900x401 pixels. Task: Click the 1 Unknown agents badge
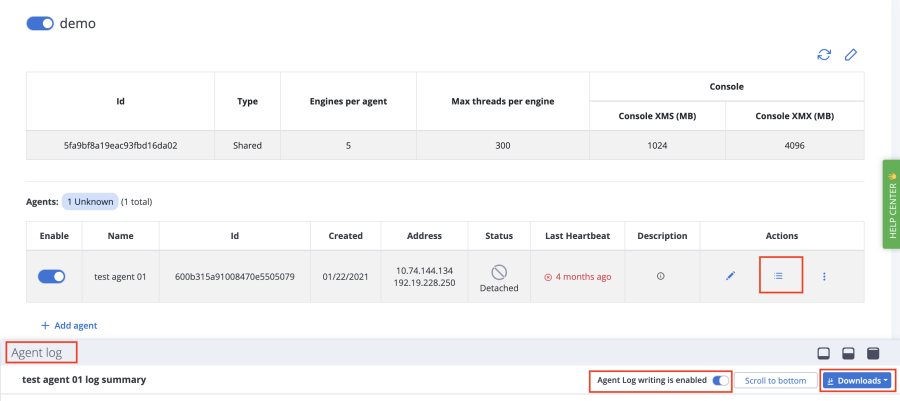(90, 201)
